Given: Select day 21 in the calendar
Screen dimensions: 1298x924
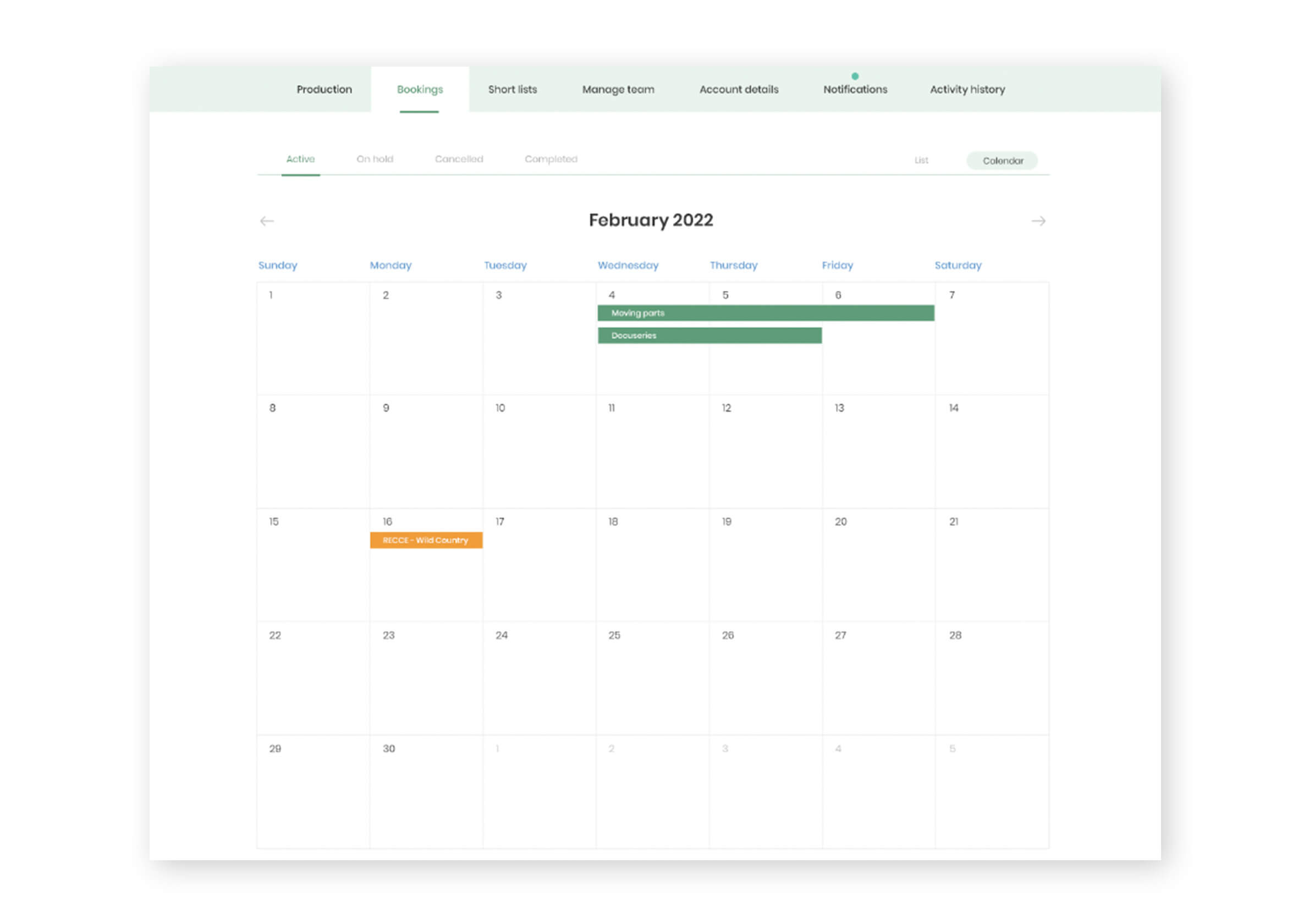Looking at the screenshot, I should pos(992,564).
